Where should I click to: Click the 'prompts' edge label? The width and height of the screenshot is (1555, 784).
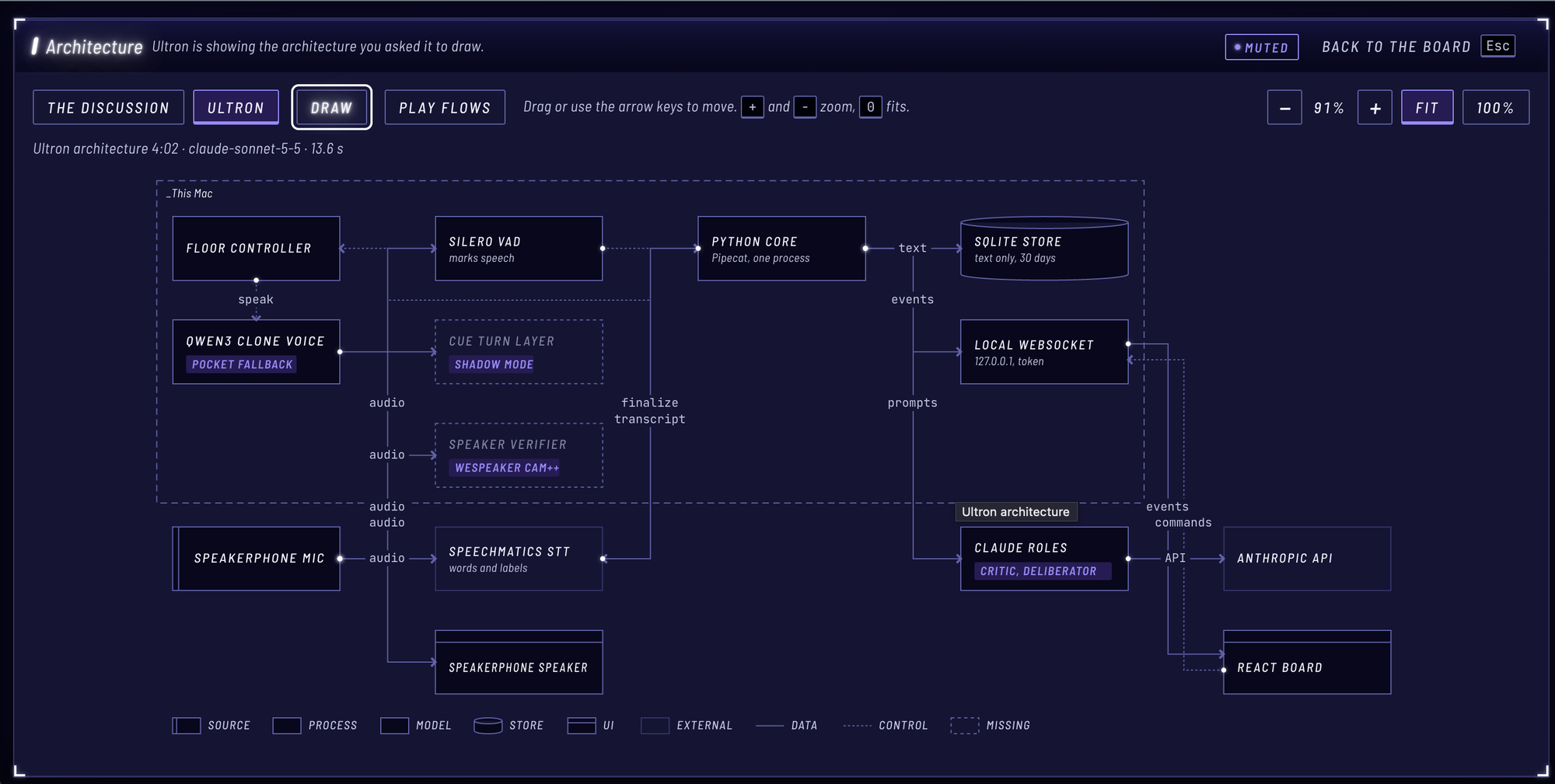913,403
